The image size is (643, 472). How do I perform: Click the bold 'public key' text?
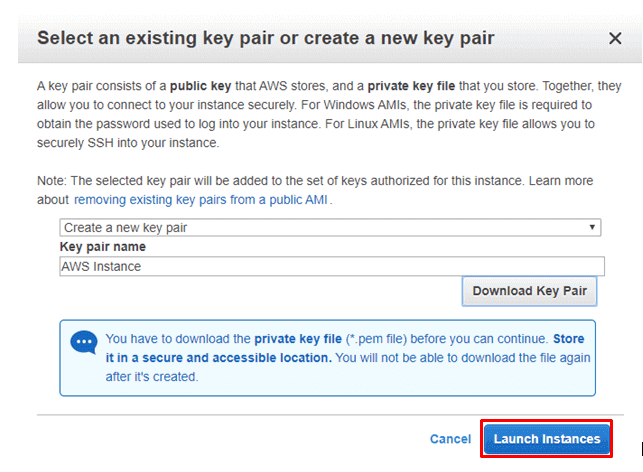tap(201, 86)
